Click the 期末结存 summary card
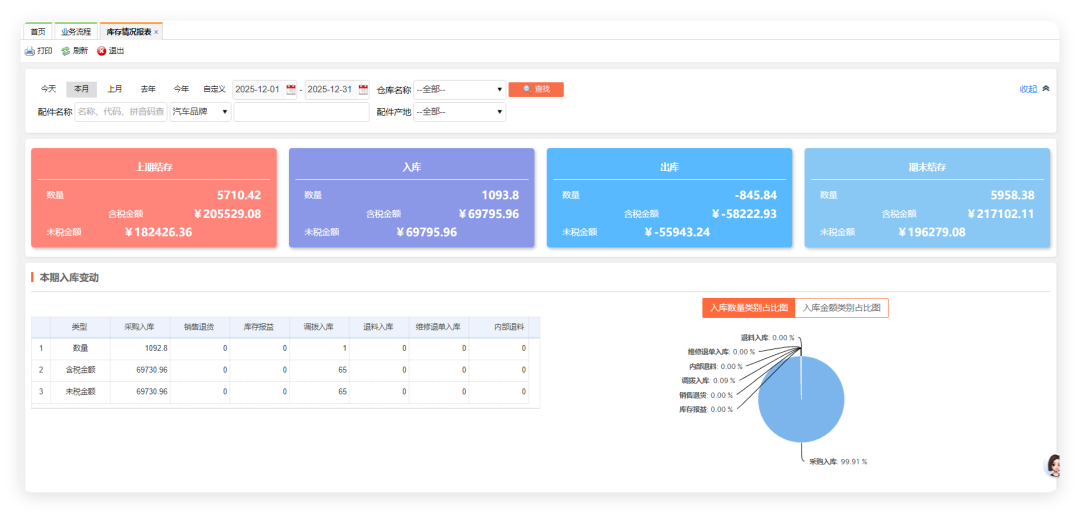 (927, 198)
